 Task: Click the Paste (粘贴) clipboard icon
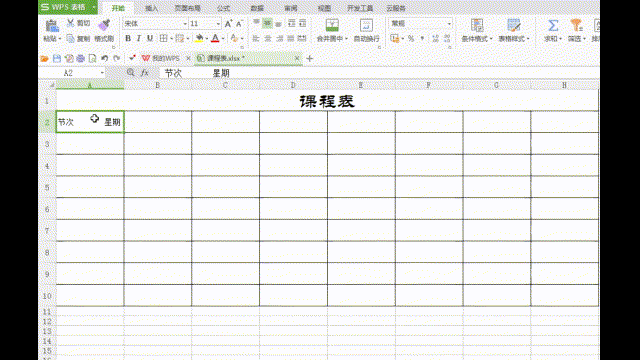[51, 25]
